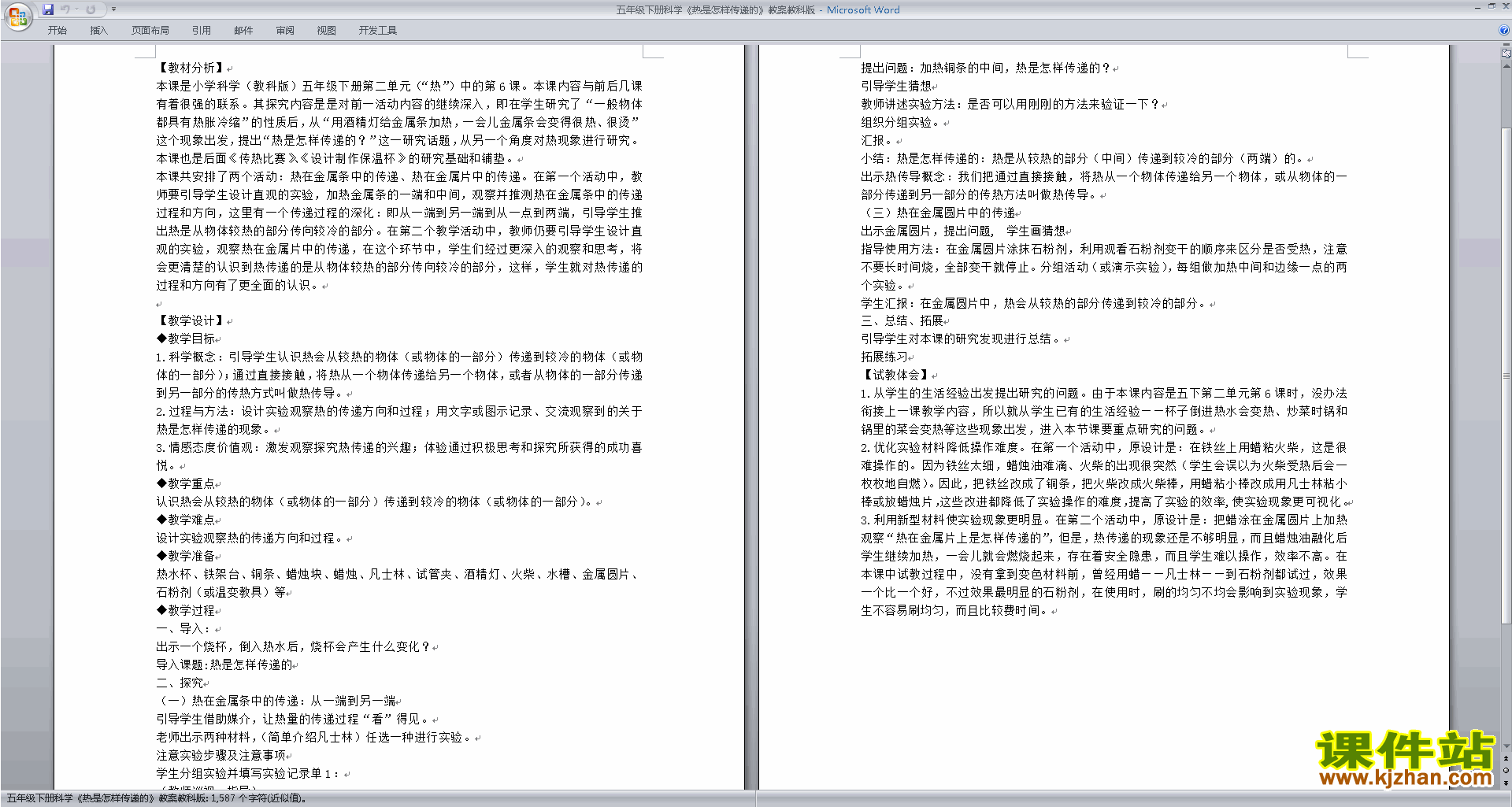Click the line ◆教学重点
1512x807 pixels.
(x=186, y=483)
